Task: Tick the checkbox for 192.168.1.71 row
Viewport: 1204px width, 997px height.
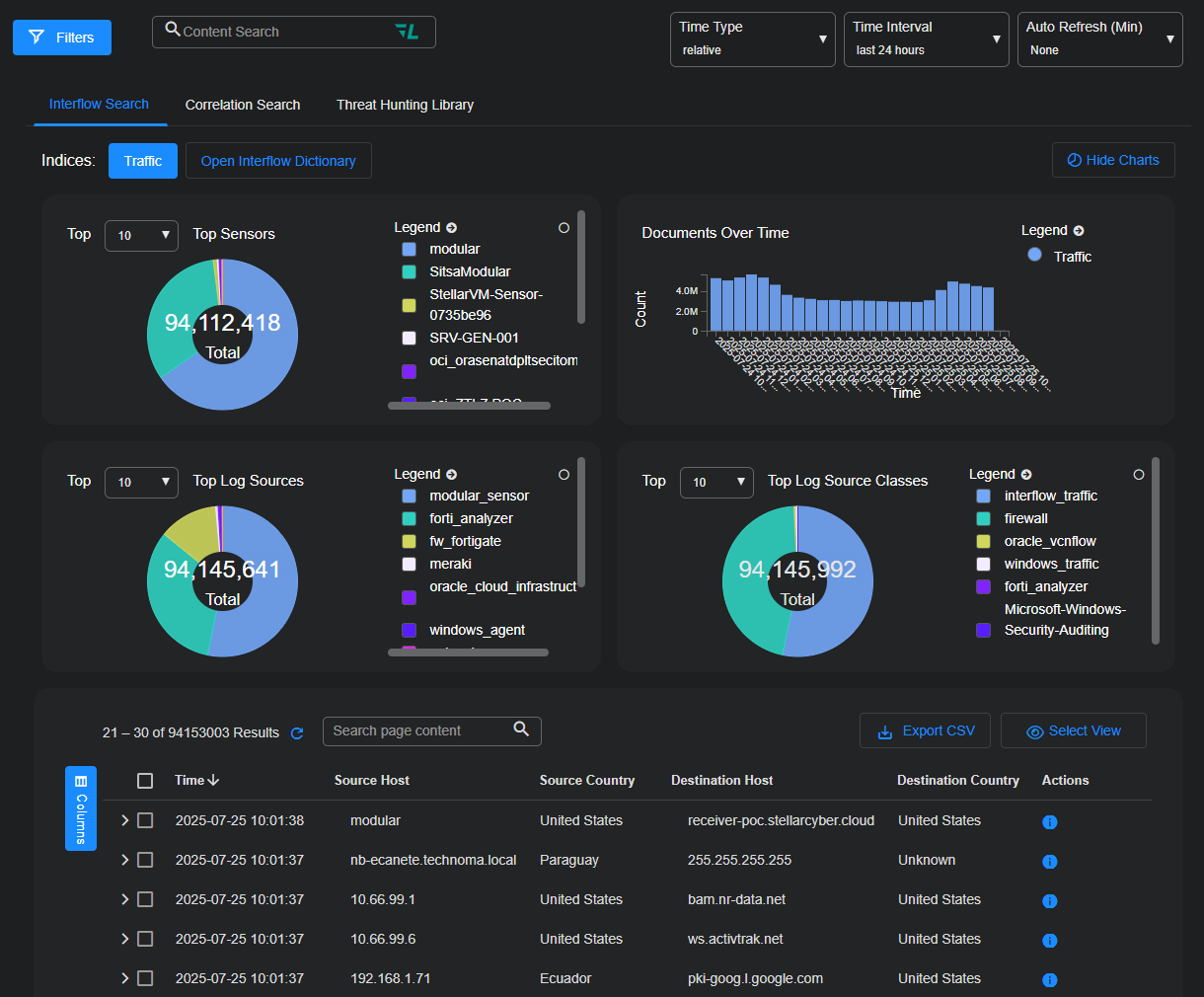Action: pyautogui.click(x=145, y=978)
